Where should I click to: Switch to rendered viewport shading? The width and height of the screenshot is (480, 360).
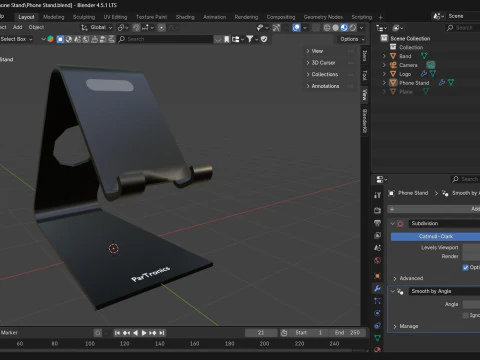(353, 28)
